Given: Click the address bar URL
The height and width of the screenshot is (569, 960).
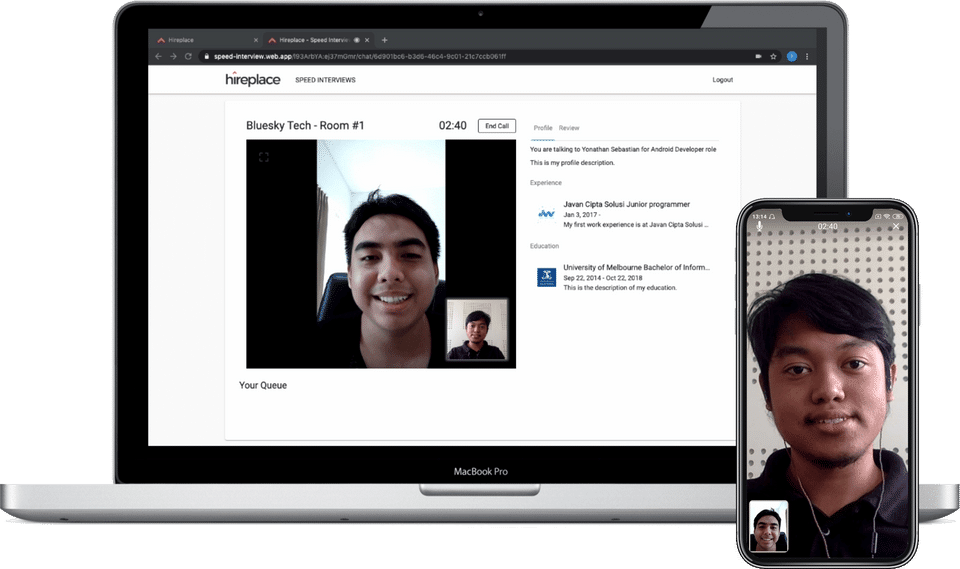Looking at the screenshot, I should pyautogui.click(x=360, y=56).
